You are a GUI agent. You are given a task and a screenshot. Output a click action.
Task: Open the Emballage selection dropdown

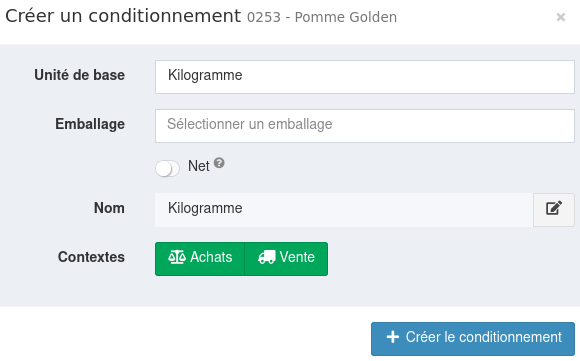pyautogui.click(x=365, y=126)
